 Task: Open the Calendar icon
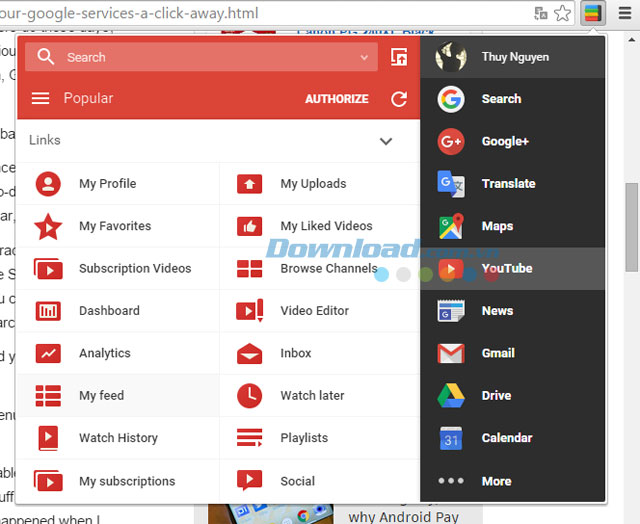451,438
